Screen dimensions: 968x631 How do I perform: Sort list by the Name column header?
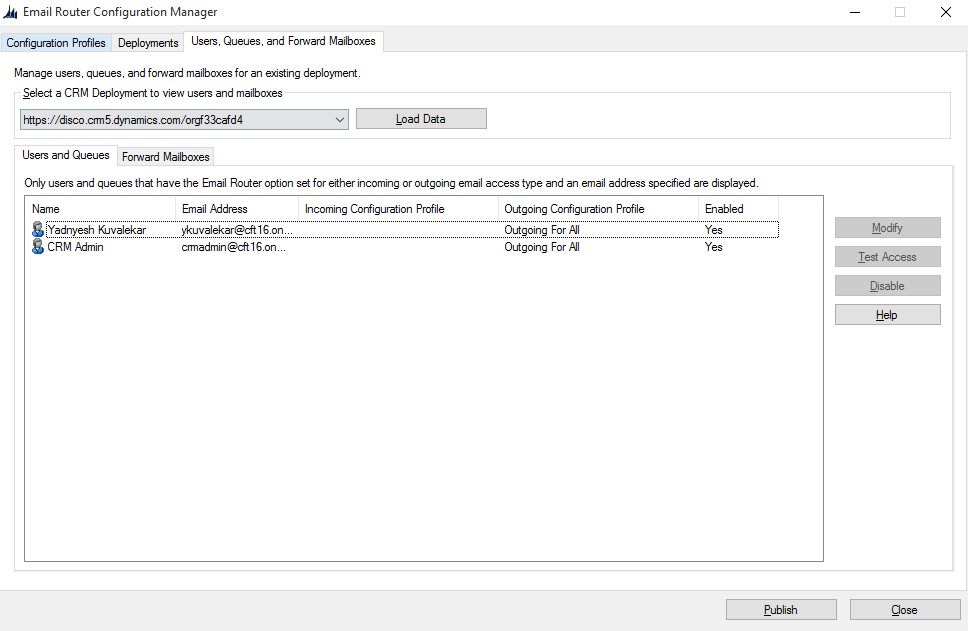101,209
